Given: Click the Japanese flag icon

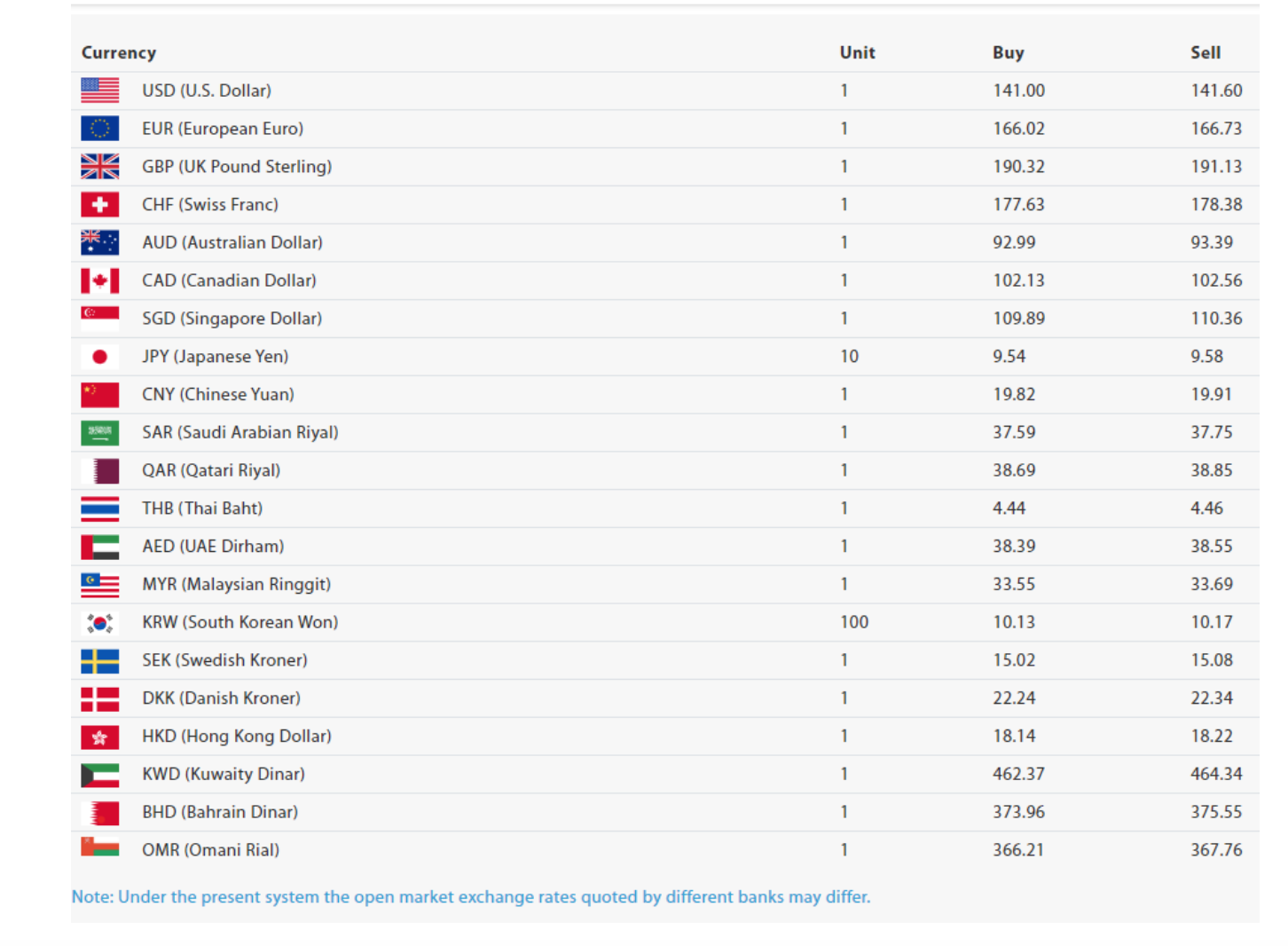Looking at the screenshot, I should 99,357.
